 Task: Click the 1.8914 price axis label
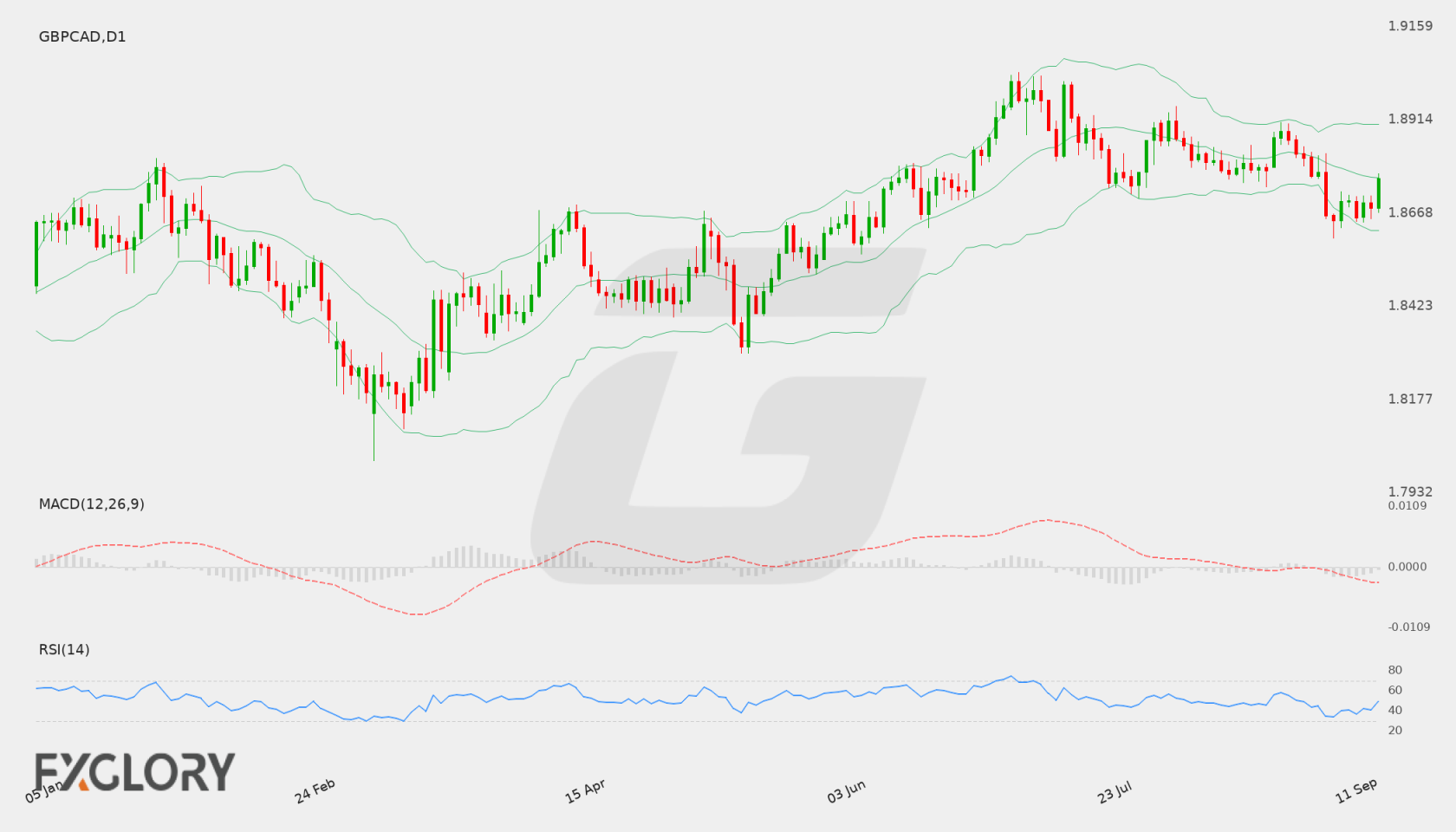coord(1410,119)
